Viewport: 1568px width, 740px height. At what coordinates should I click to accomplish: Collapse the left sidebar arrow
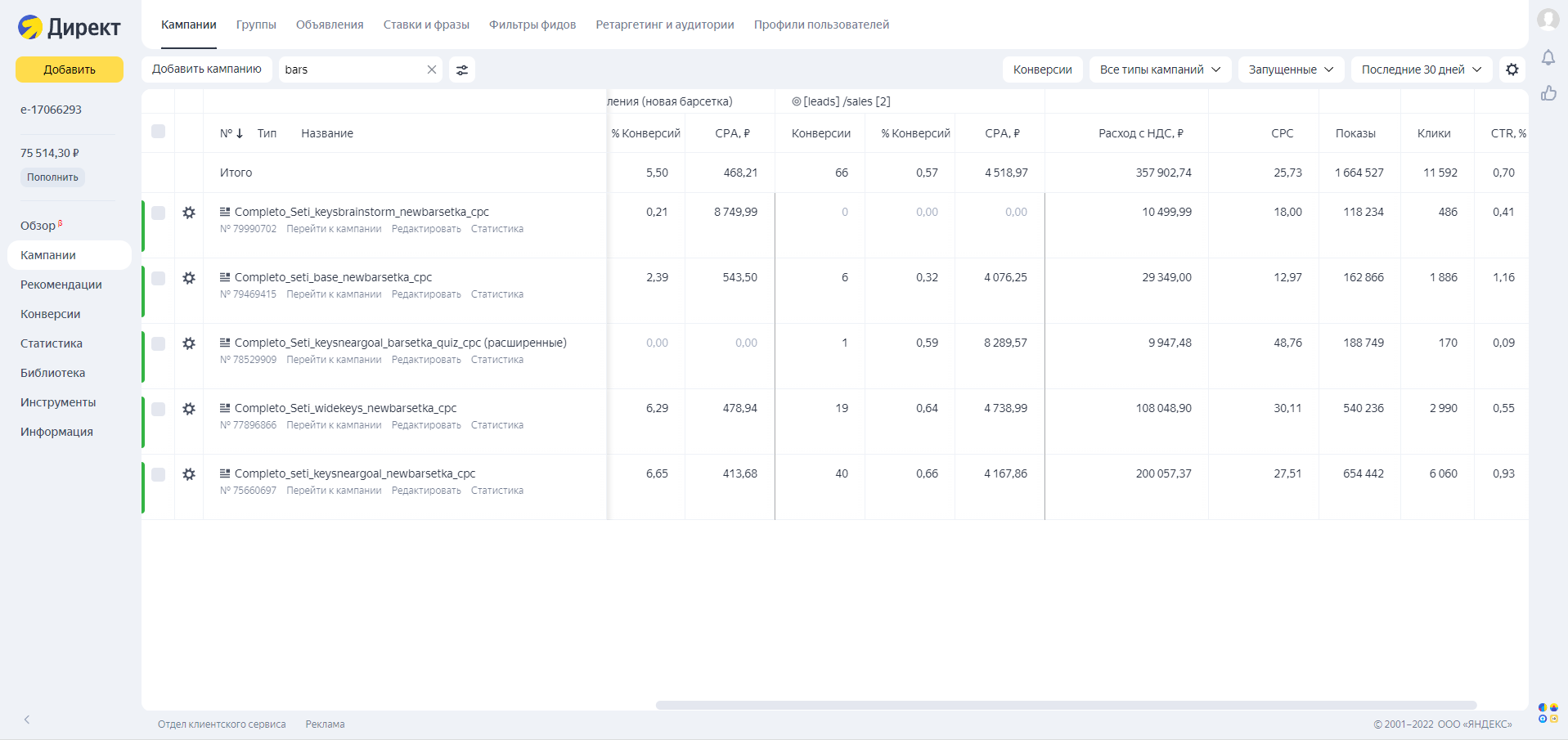[27, 720]
